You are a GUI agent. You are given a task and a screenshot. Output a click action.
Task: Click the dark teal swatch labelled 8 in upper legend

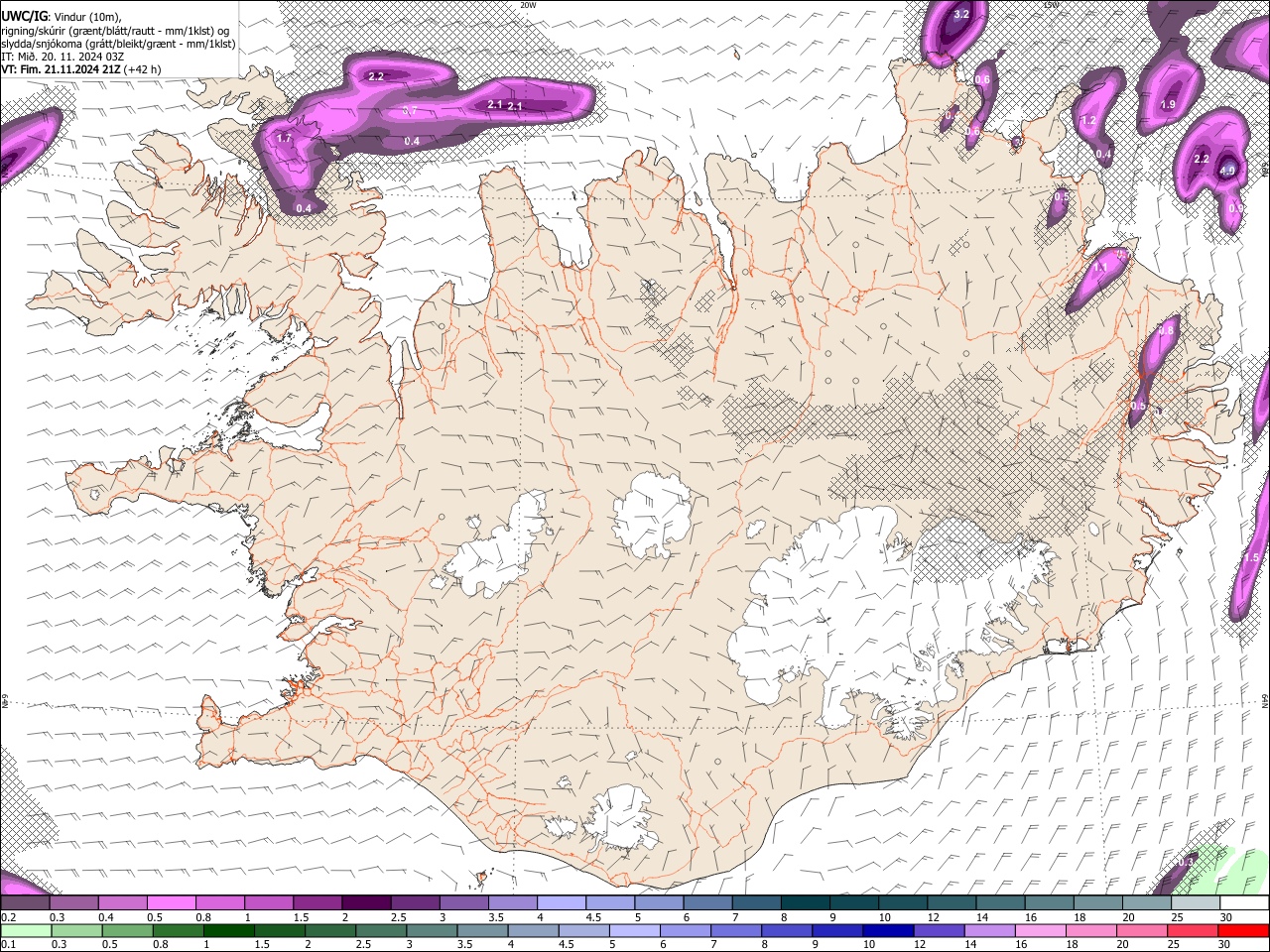[x=805, y=903]
